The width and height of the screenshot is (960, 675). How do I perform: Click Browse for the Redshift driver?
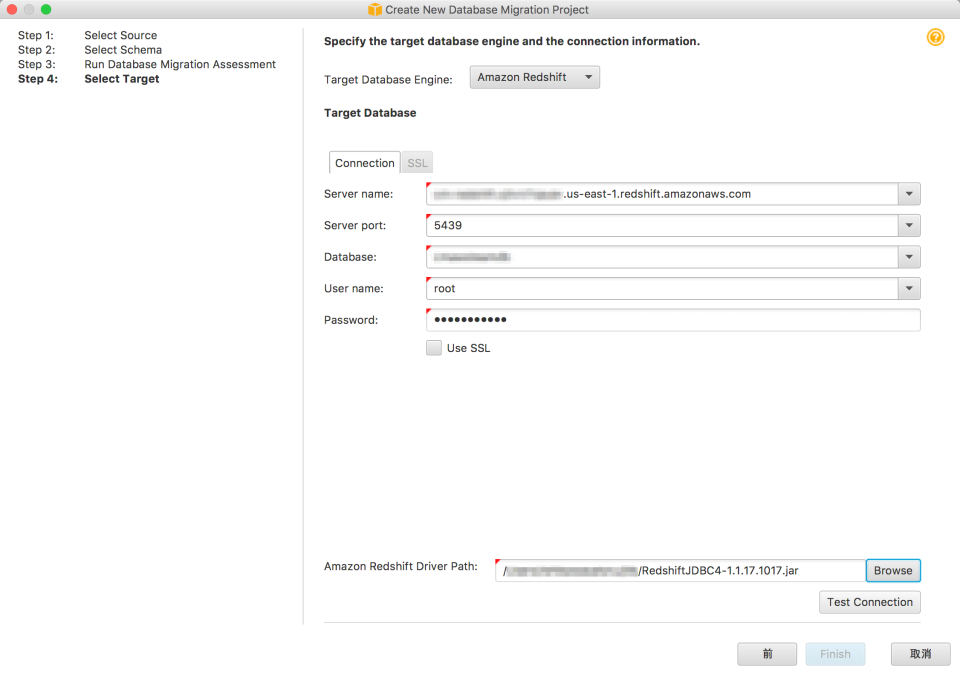[x=892, y=570]
